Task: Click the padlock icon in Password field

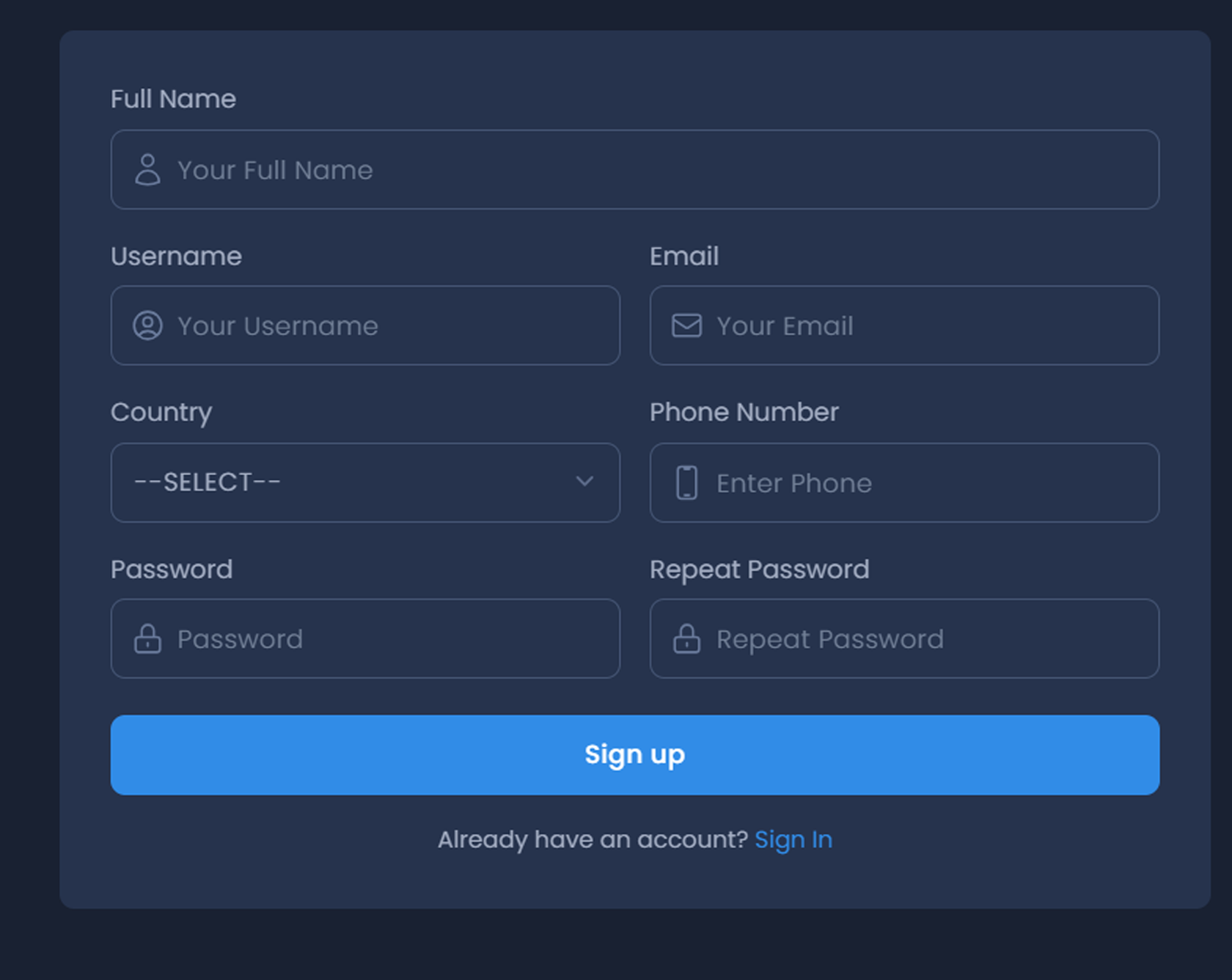Action: pos(147,638)
